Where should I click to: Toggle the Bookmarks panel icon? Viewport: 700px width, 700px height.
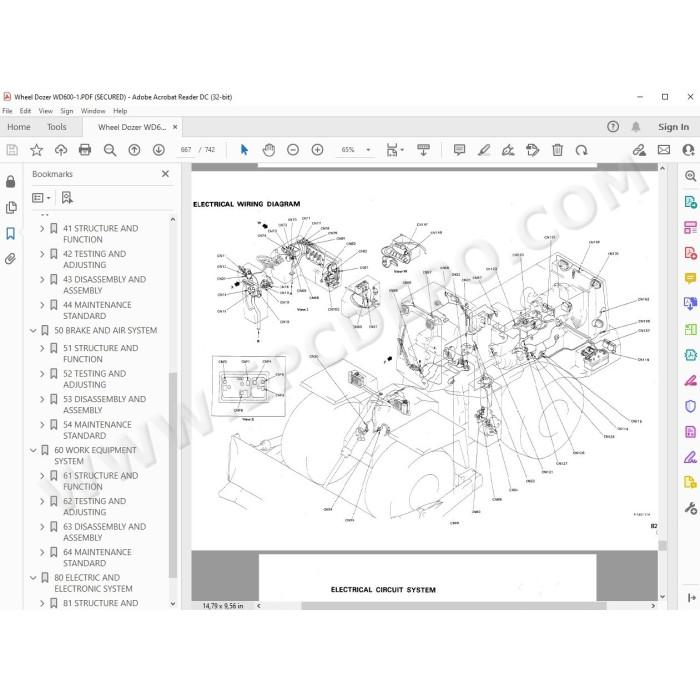pos(11,233)
